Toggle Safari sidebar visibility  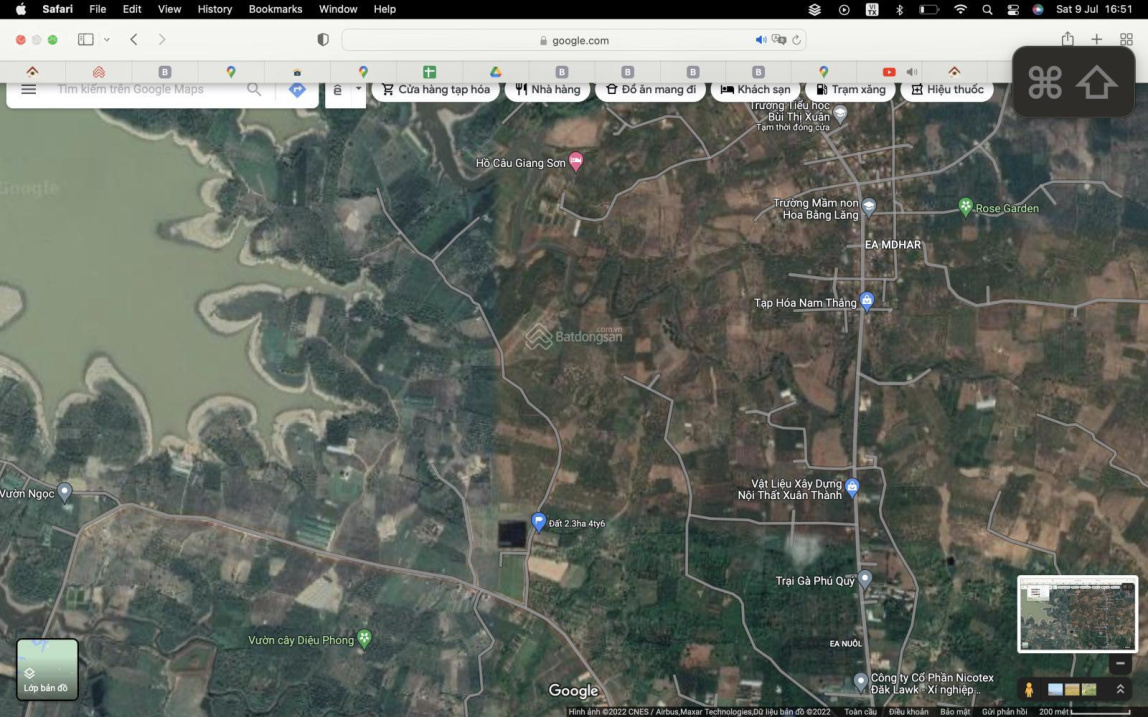[x=85, y=40]
